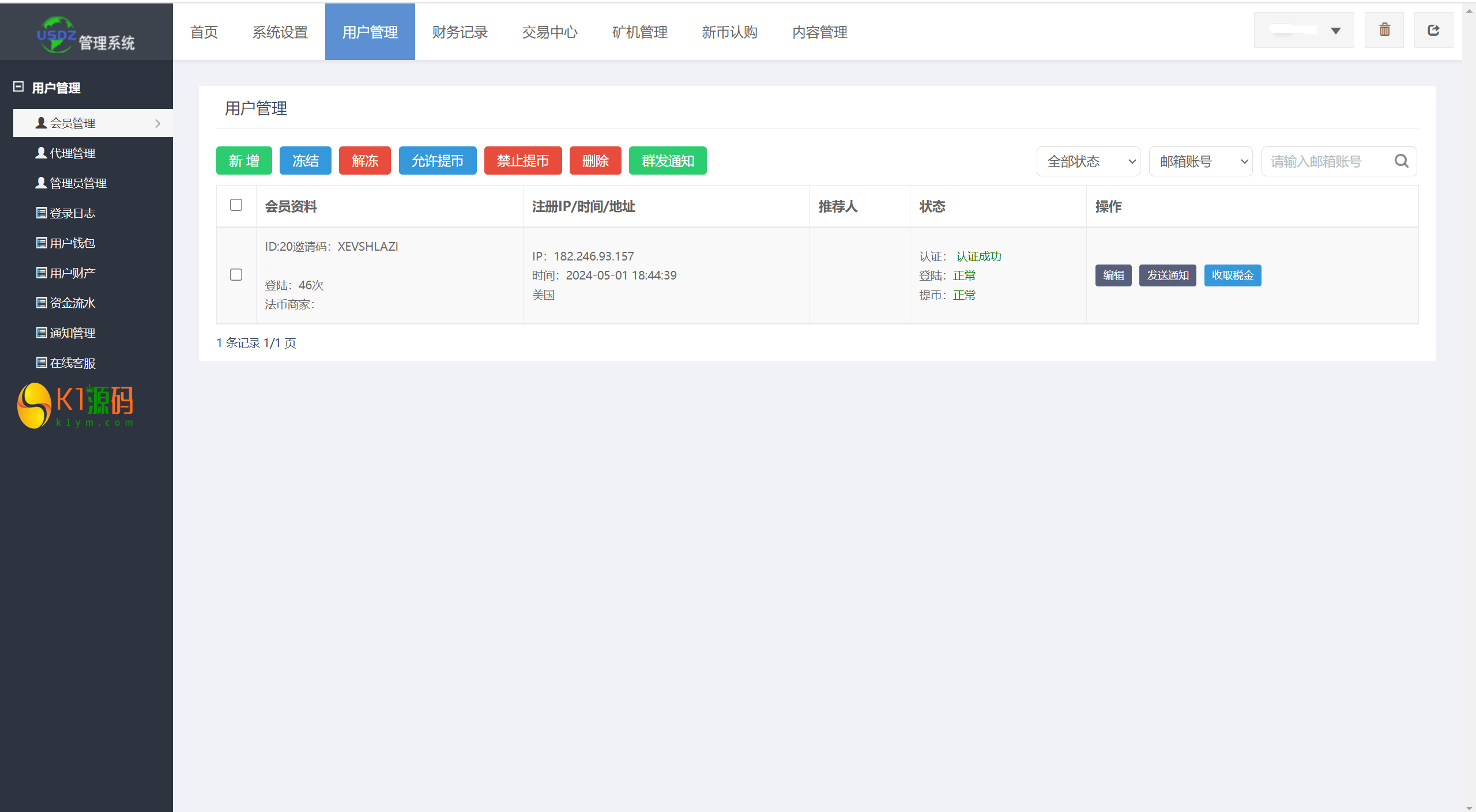Viewport: 1476px width, 812px height.
Task: Open 代理管理 person icon entry
Action: [42, 153]
